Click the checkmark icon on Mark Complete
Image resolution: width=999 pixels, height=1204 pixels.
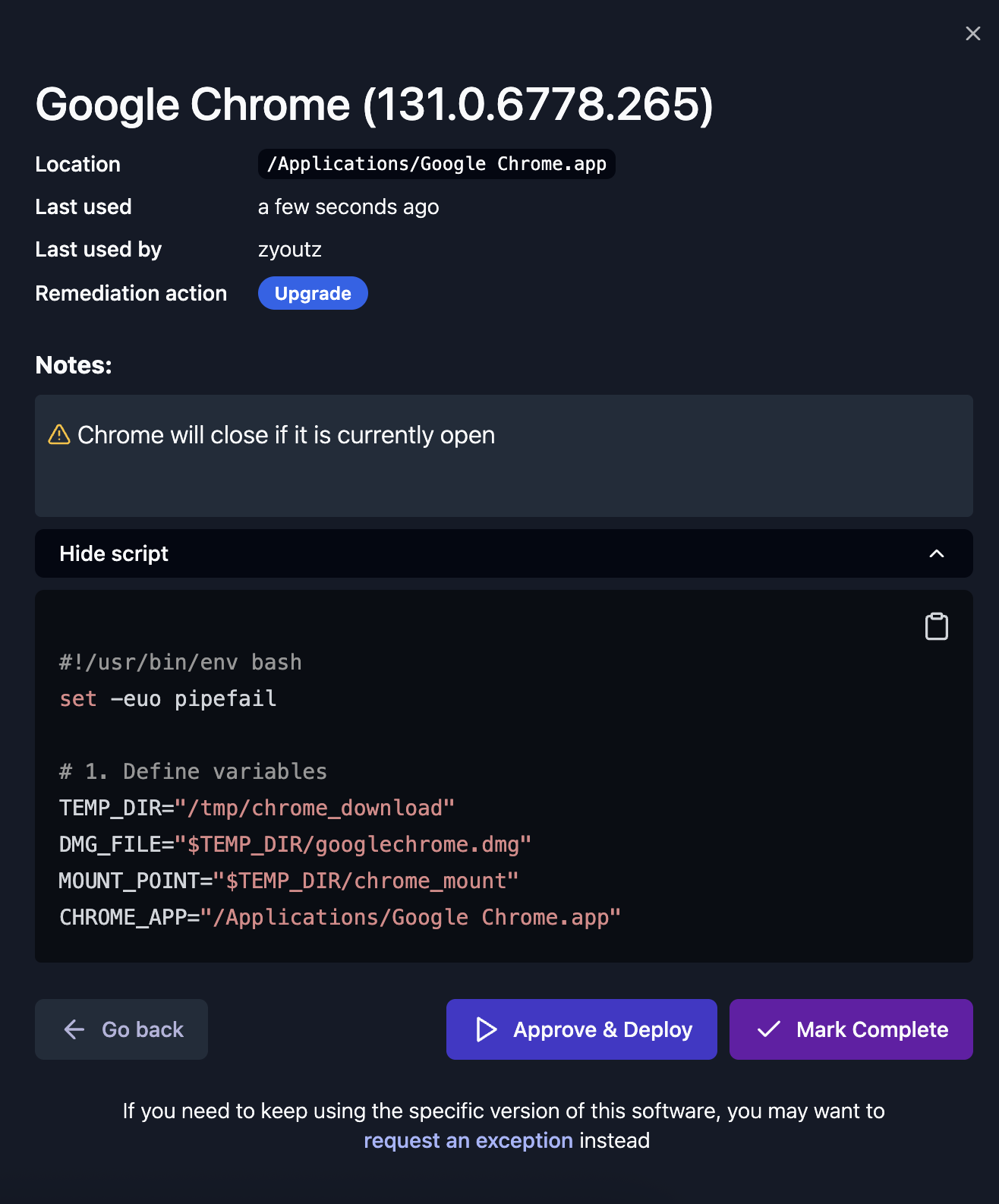[x=768, y=1029]
